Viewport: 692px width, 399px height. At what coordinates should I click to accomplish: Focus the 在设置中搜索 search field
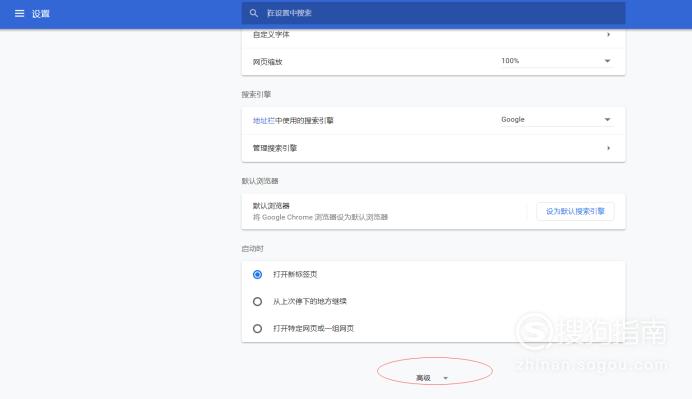[x=433, y=13]
